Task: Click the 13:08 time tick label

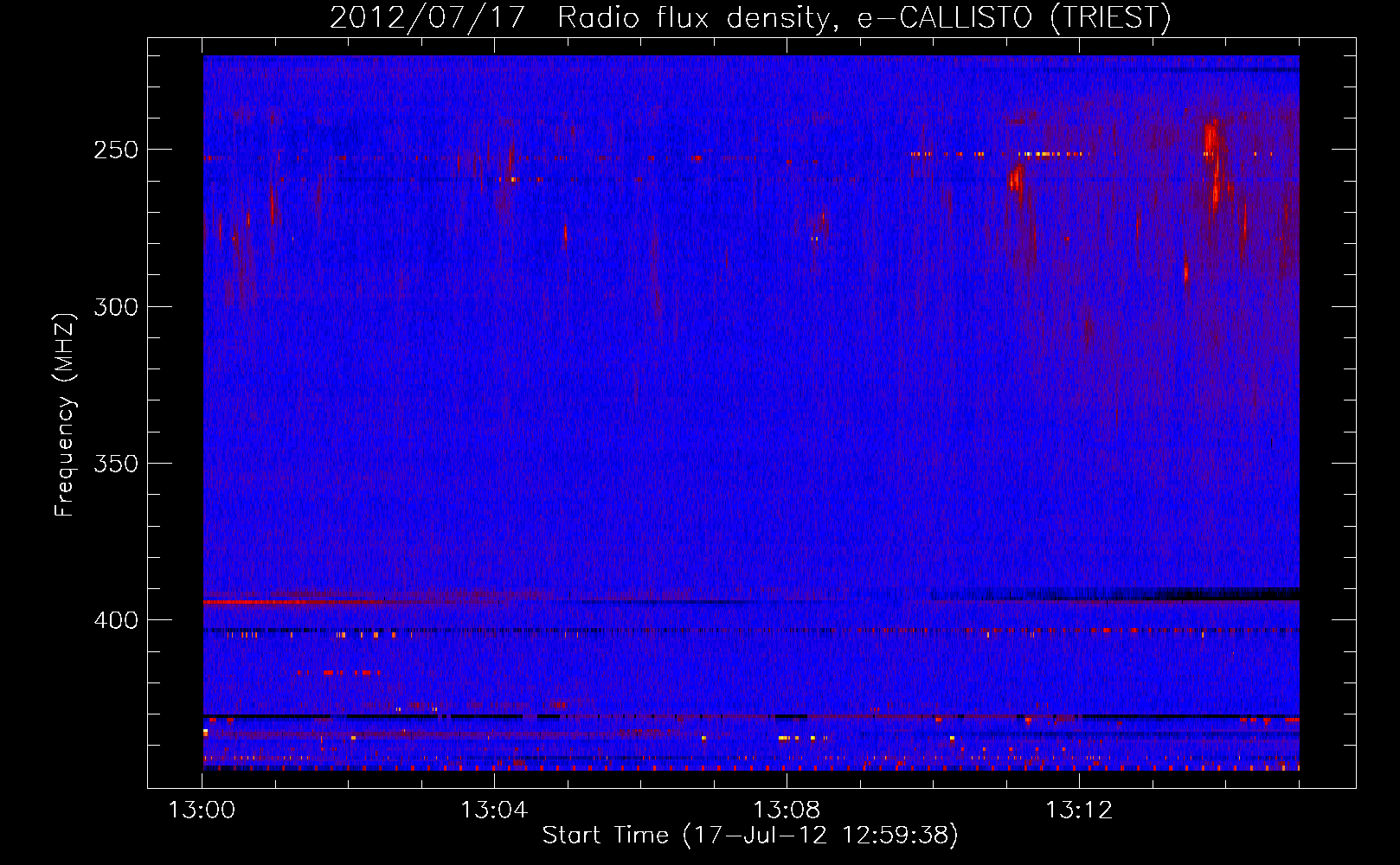Action: [x=787, y=811]
